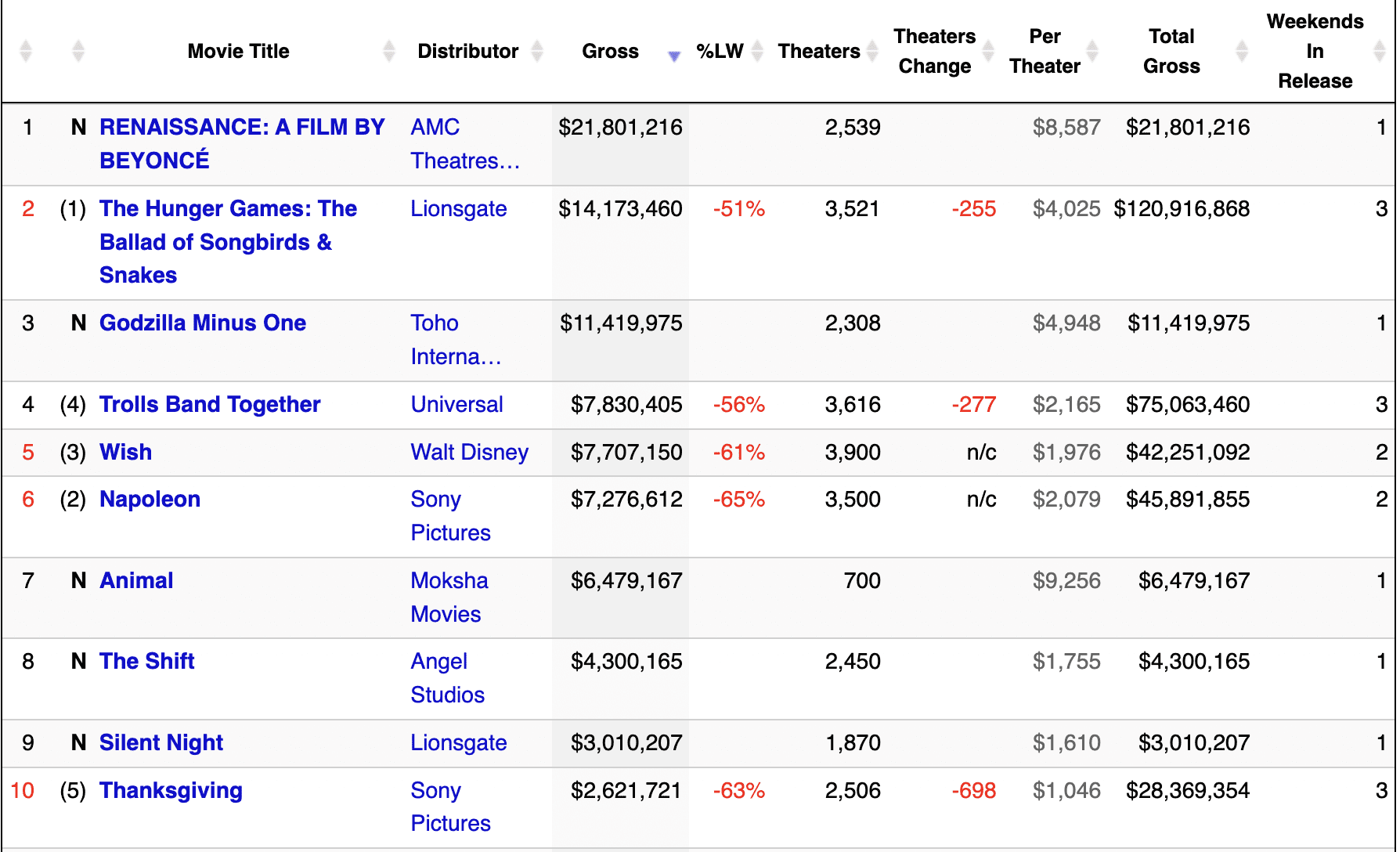Open Lionsgate distributor link for Hunger Games
This screenshot has width=1400, height=852.
coord(459,209)
